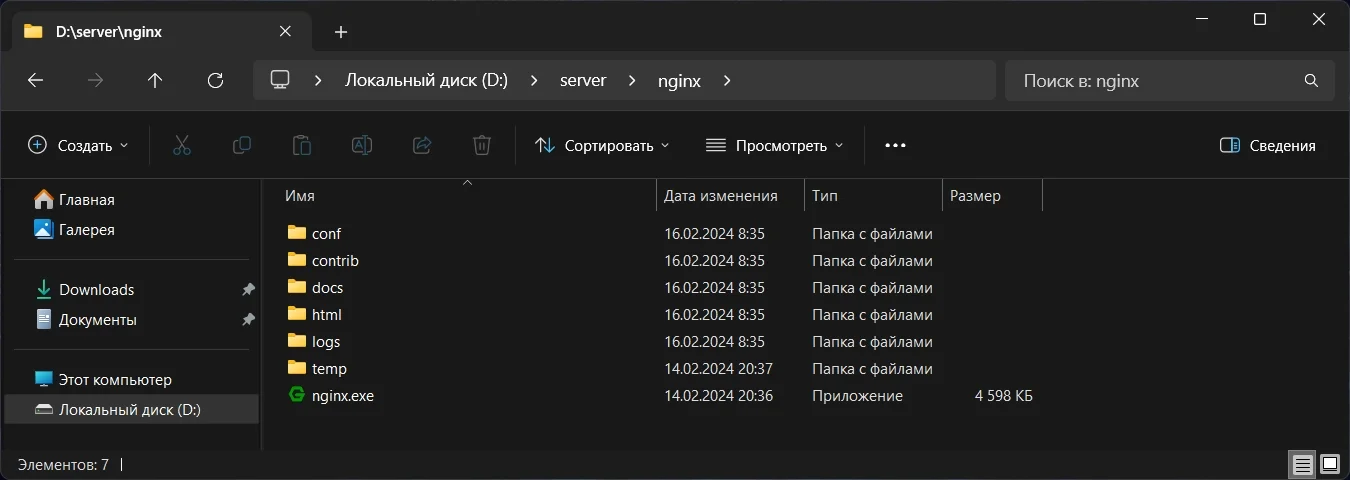Image resolution: width=1350 pixels, height=480 pixels.
Task: Select Локальный диск (D:) in sidebar
Action: pyautogui.click(x=131, y=409)
